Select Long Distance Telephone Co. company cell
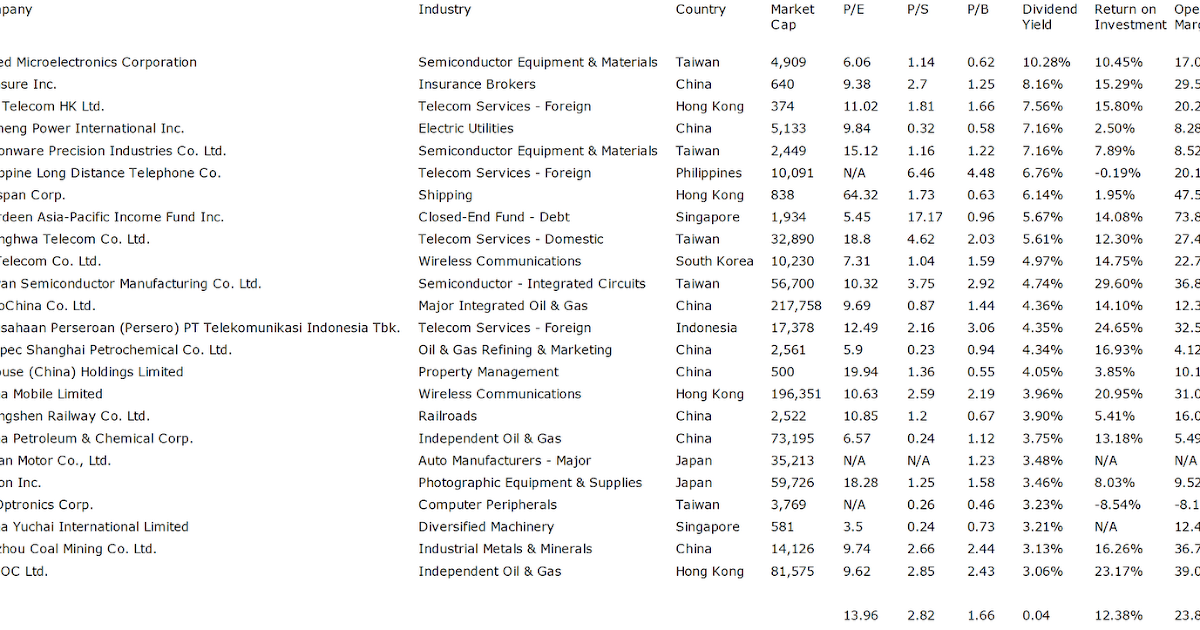 coord(110,173)
